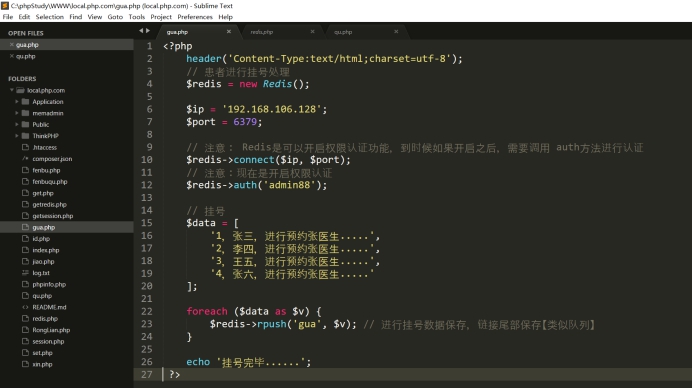Open redis.php from the sidebar
This screenshot has width=692, height=389.
click(45, 319)
